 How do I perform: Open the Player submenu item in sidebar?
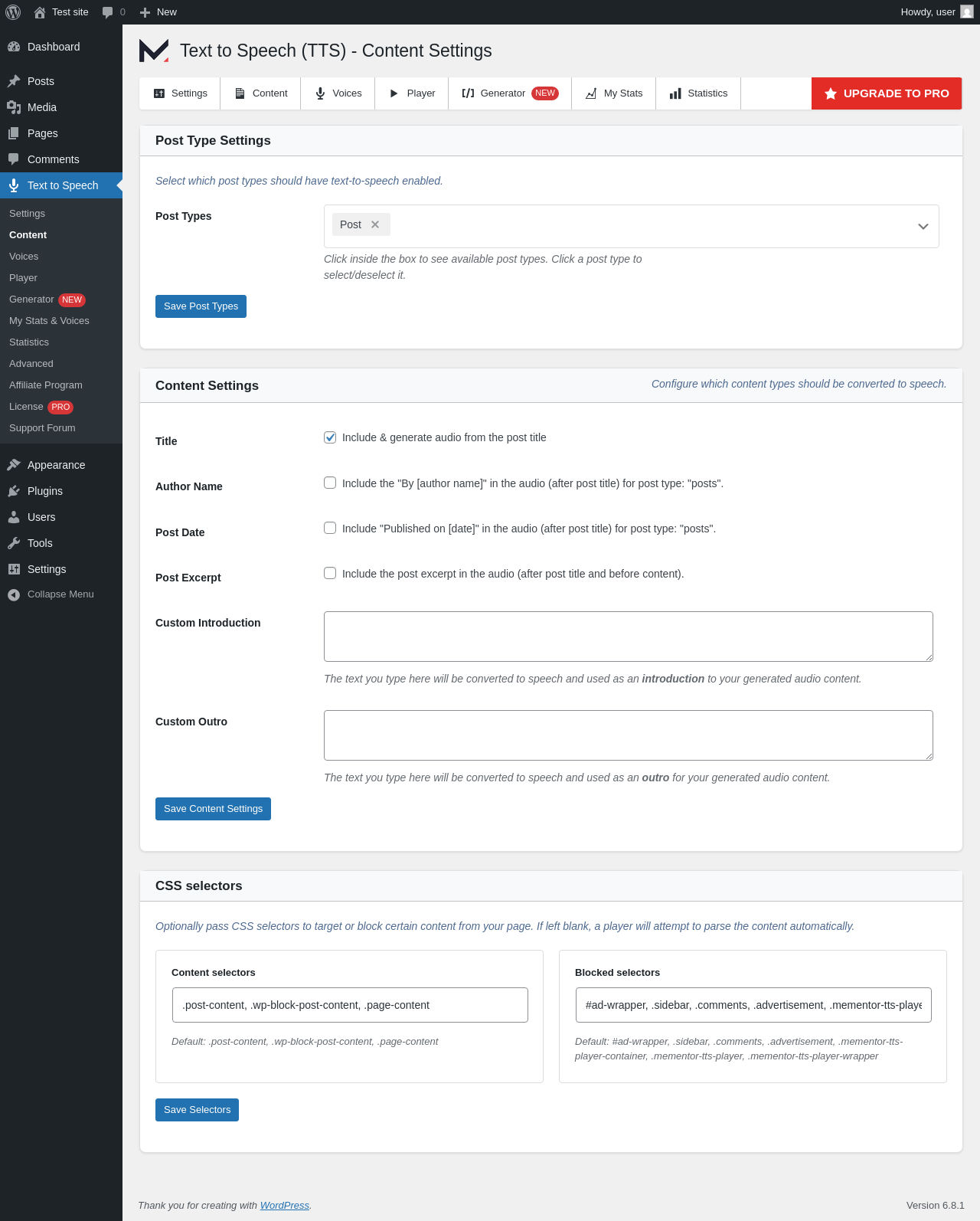click(x=23, y=278)
